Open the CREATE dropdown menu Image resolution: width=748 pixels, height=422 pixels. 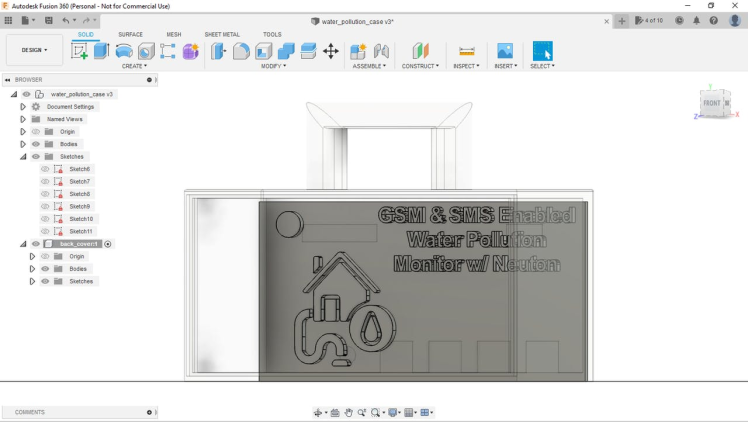coord(134,66)
